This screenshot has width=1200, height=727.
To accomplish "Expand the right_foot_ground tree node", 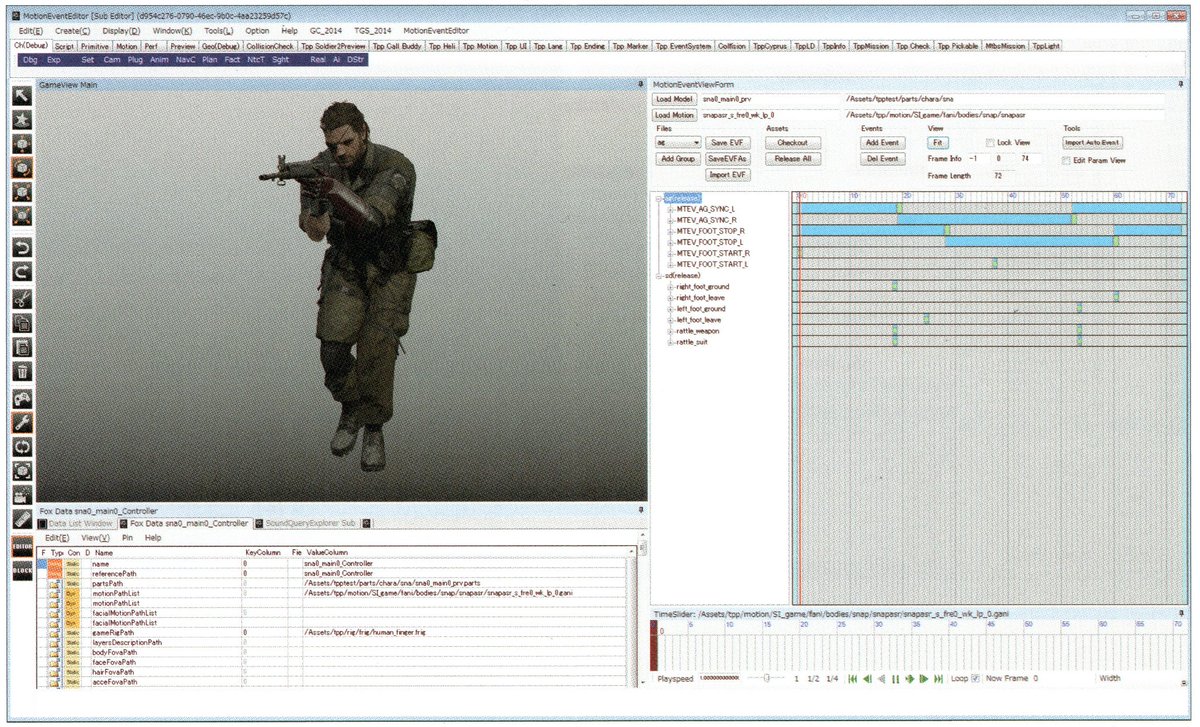I will [x=670, y=287].
